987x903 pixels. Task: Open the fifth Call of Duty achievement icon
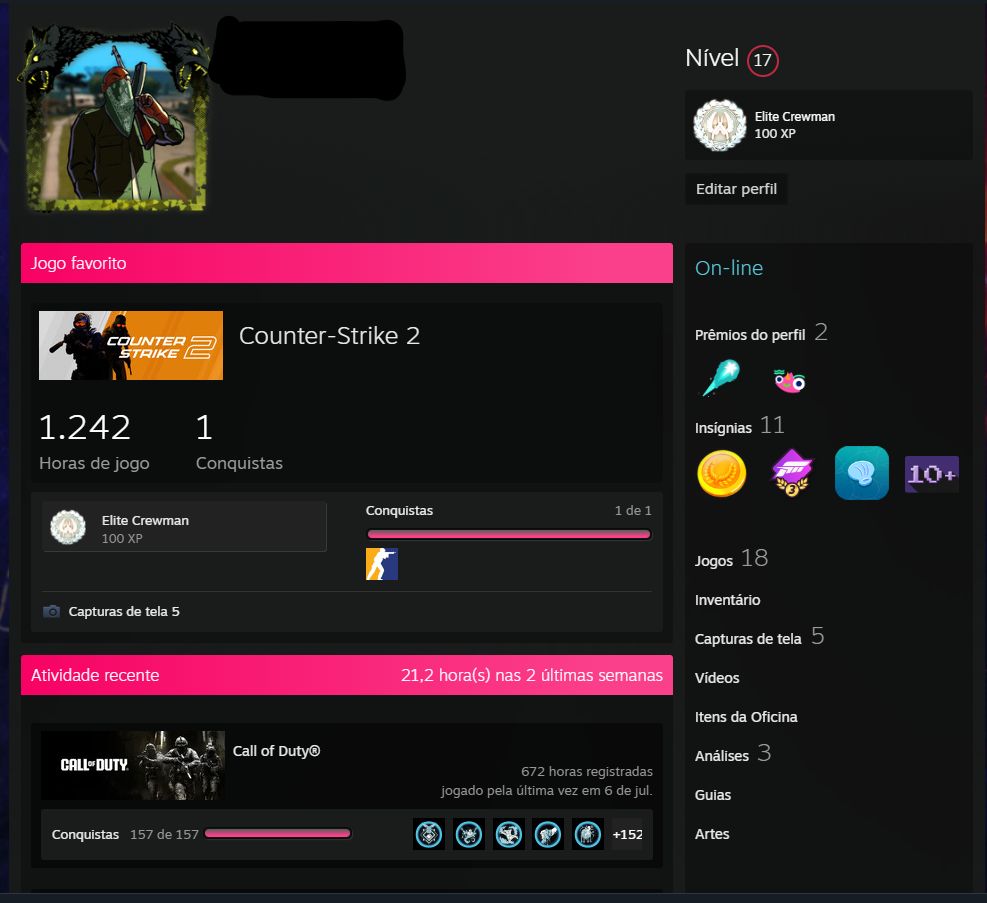tap(588, 834)
